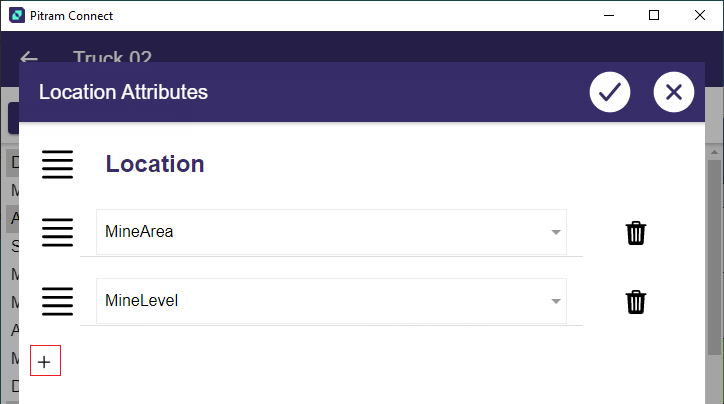
Task: Expand the arrow on the MineLevel dropdown
Action: point(555,301)
